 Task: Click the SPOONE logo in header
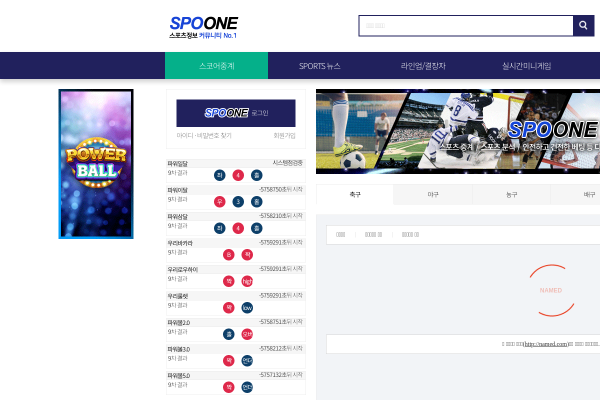pos(204,27)
